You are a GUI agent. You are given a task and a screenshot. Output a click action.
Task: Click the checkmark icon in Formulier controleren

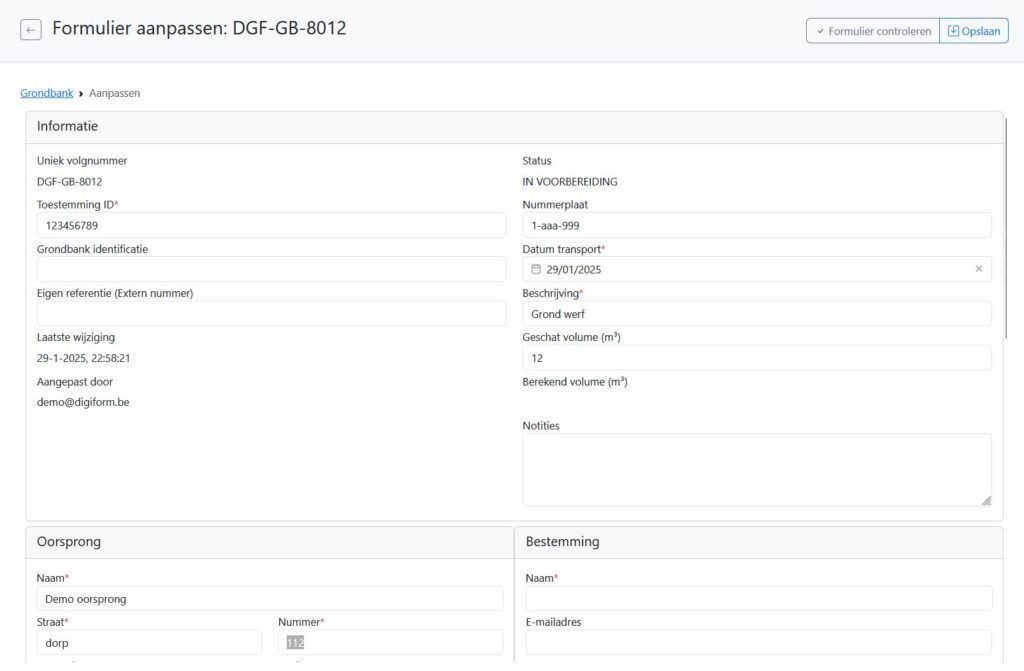click(x=823, y=30)
